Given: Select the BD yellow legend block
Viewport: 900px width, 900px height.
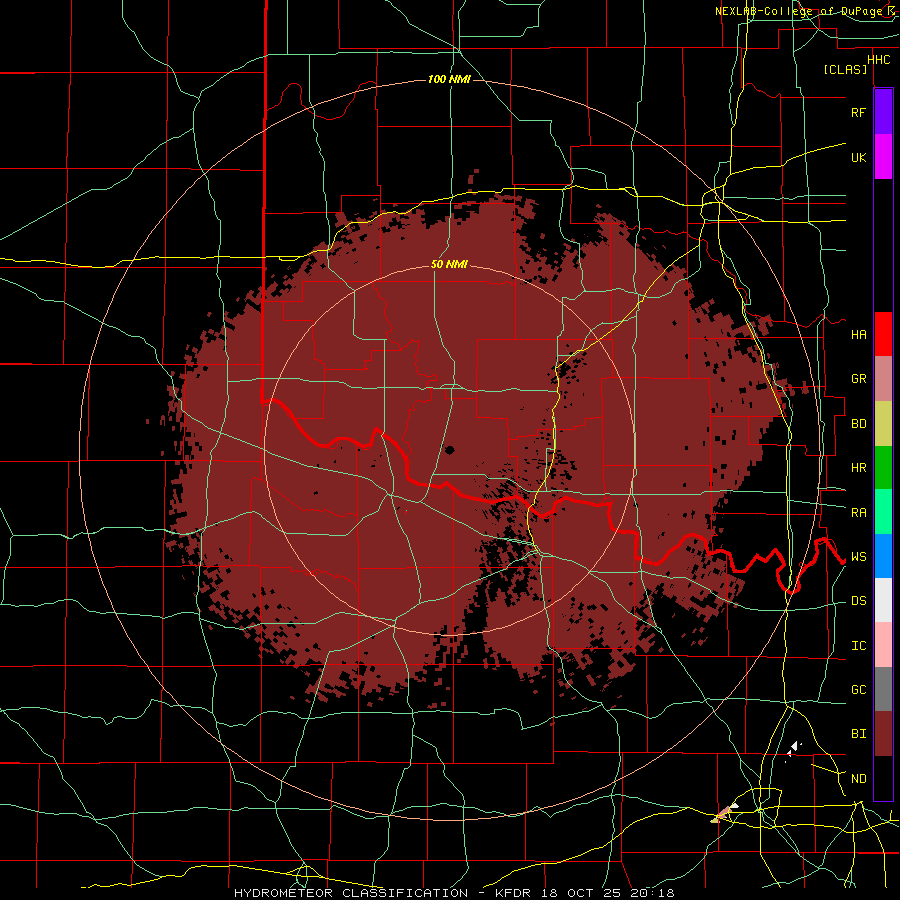Looking at the screenshot, I should (883, 424).
